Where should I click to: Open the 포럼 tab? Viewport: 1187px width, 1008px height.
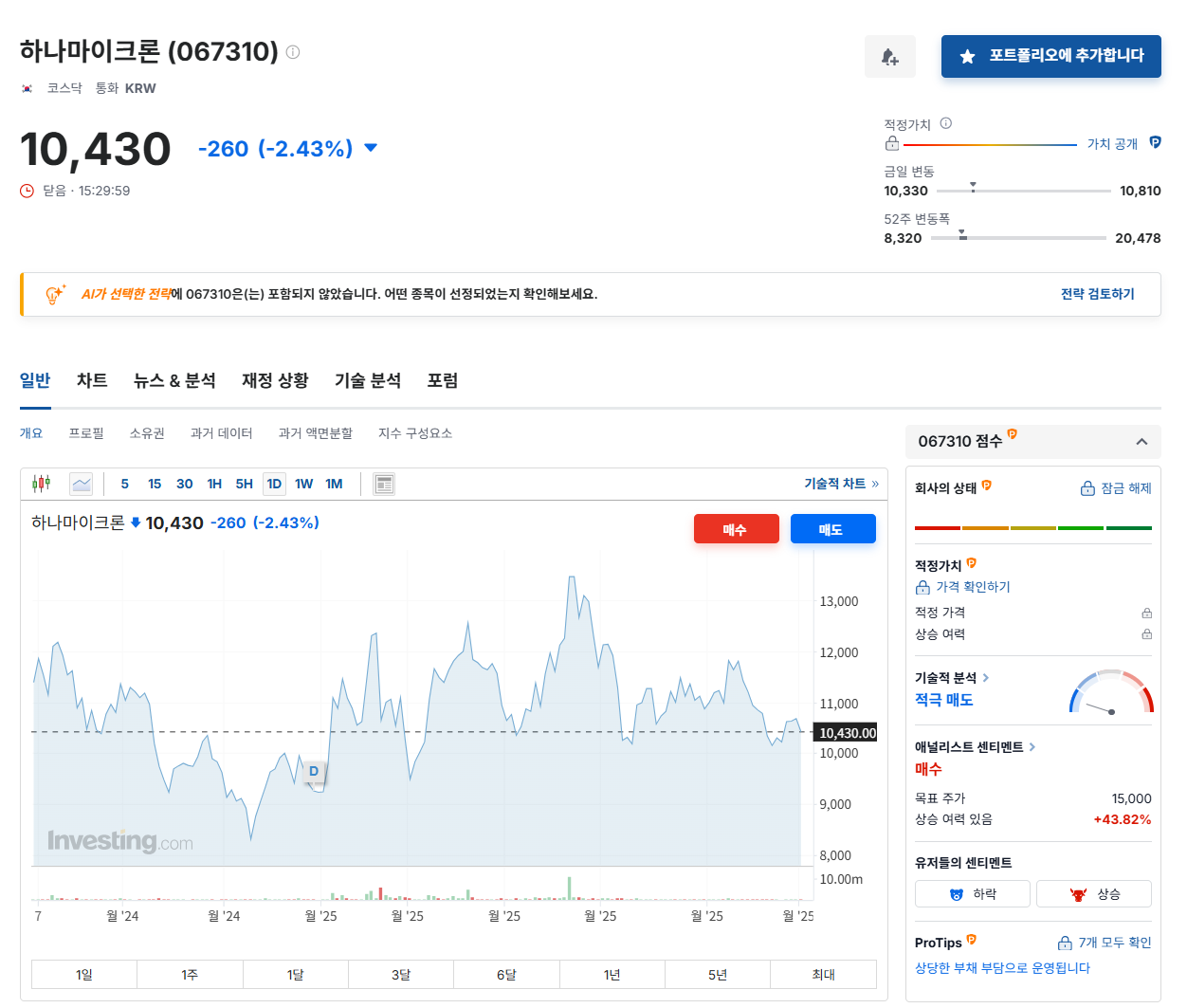tap(443, 380)
